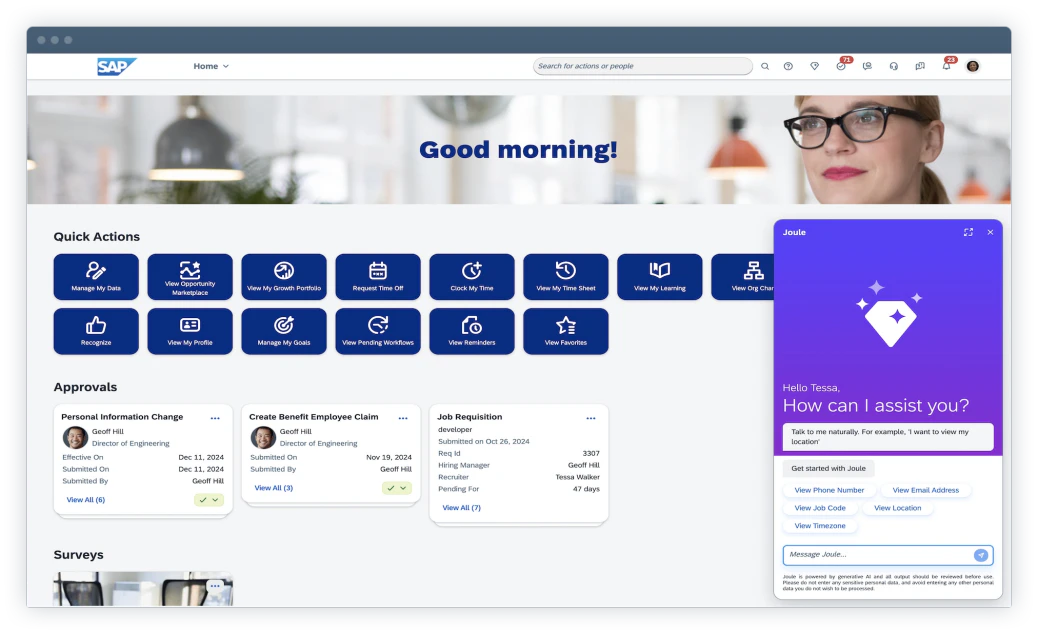Open the Recognize quick action
This screenshot has width=1038, height=634.
pos(96,331)
